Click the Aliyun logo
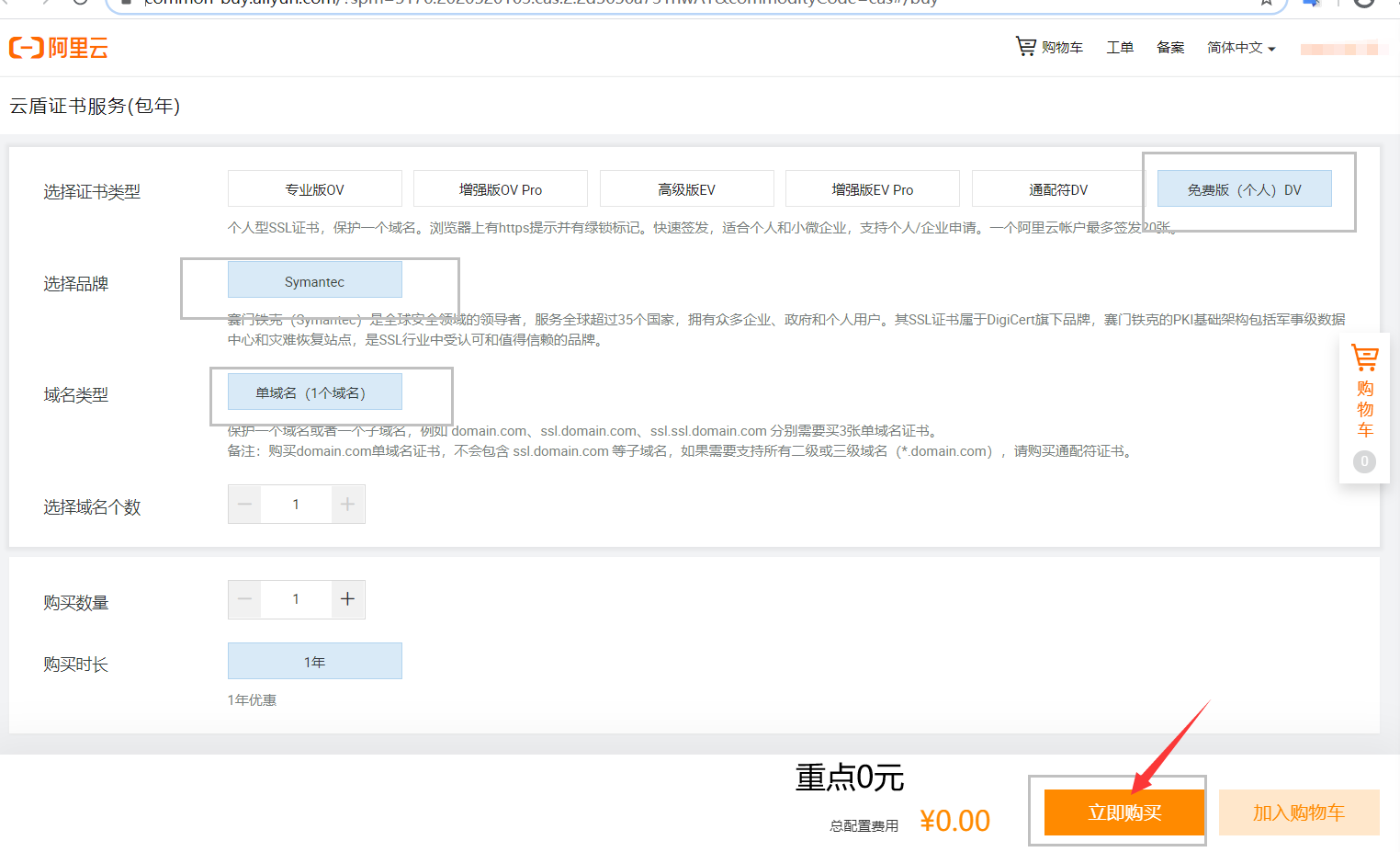Screen dimensions: 1400x852 point(59,48)
